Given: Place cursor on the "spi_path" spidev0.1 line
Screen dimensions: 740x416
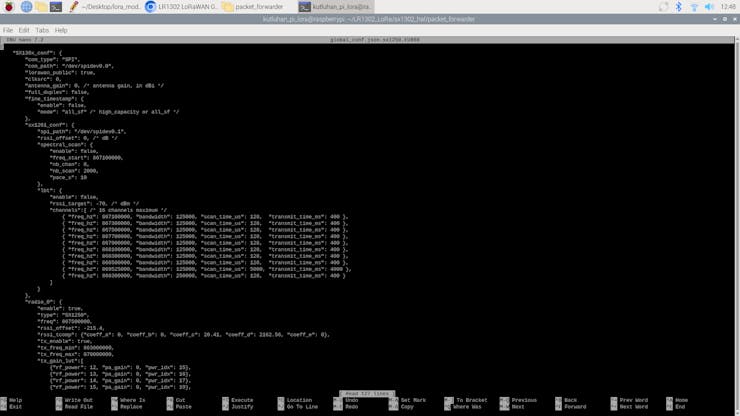Looking at the screenshot, I should coord(82,132).
